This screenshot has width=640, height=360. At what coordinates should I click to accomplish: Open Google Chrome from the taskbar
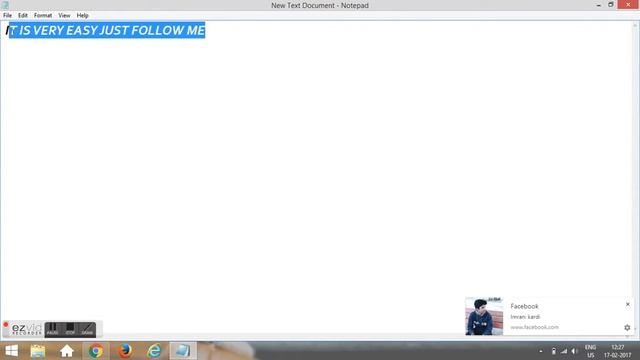point(96,351)
